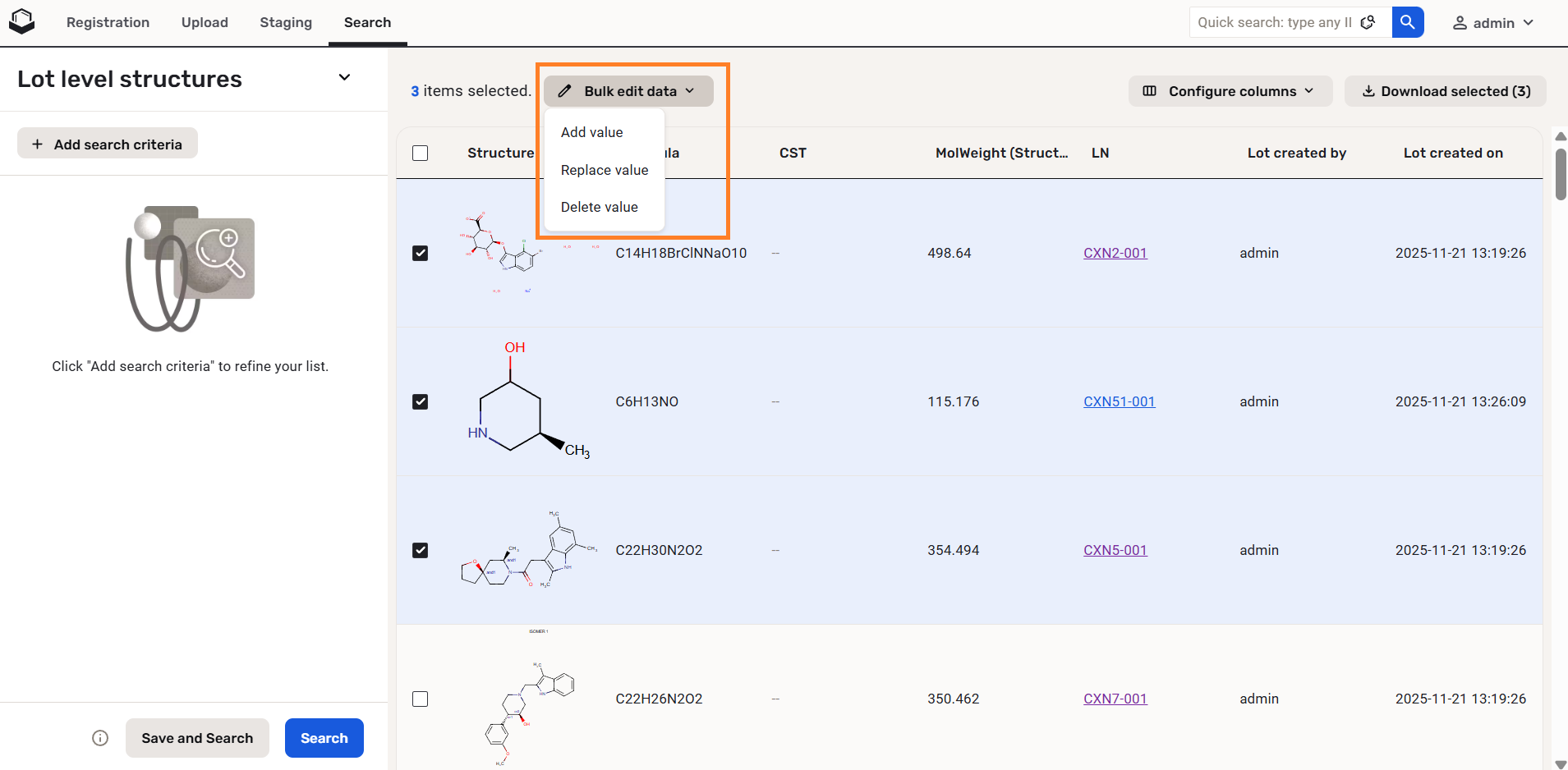This screenshot has height=770, width=1568.
Task: Click the download icon on Download selected
Action: point(1368,91)
